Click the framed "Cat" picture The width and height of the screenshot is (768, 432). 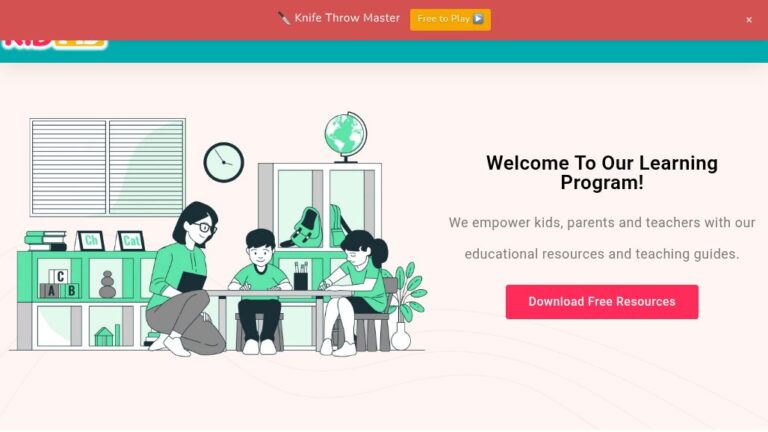pyautogui.click(x=131, y=240)
